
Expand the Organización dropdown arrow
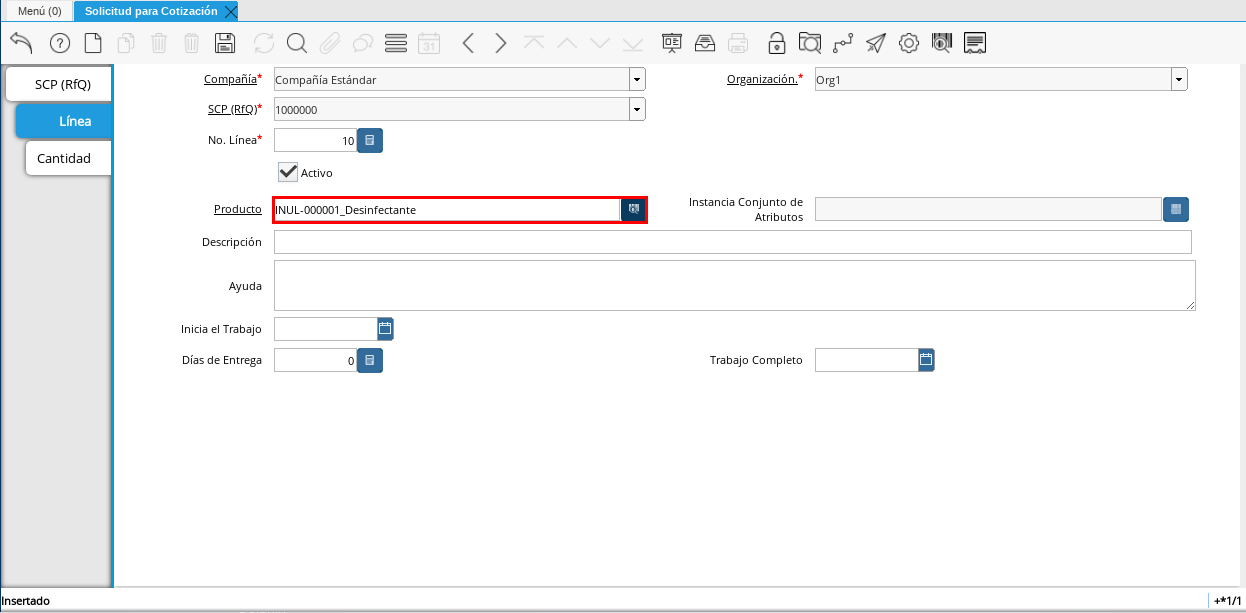pos(1179,80)
